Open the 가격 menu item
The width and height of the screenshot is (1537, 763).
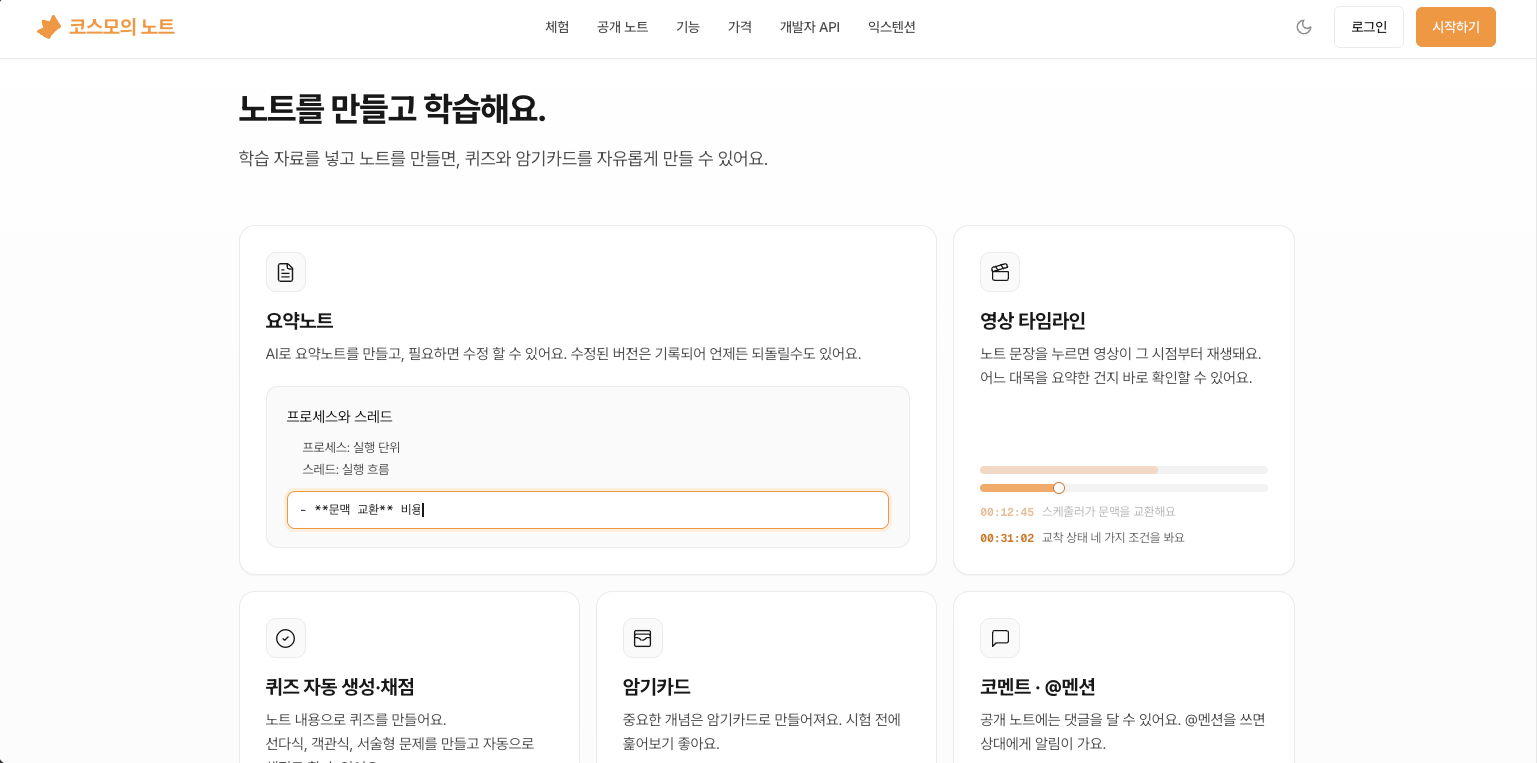(740, 27)
